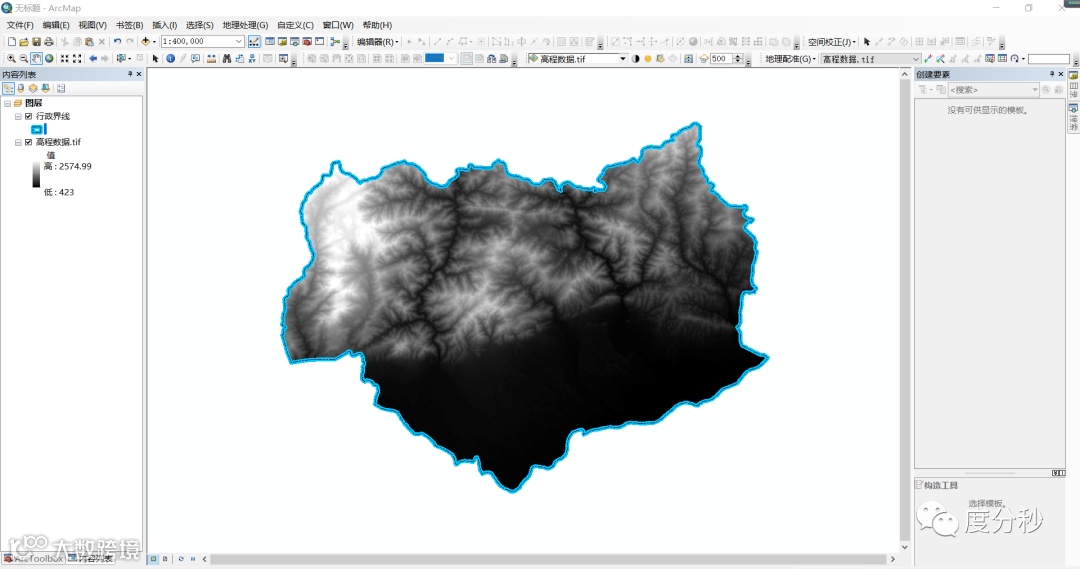The height and width of the screenshot is (569, 1080).
Task: Open the 书签(B) menu
Action: (x=129, y=25)
